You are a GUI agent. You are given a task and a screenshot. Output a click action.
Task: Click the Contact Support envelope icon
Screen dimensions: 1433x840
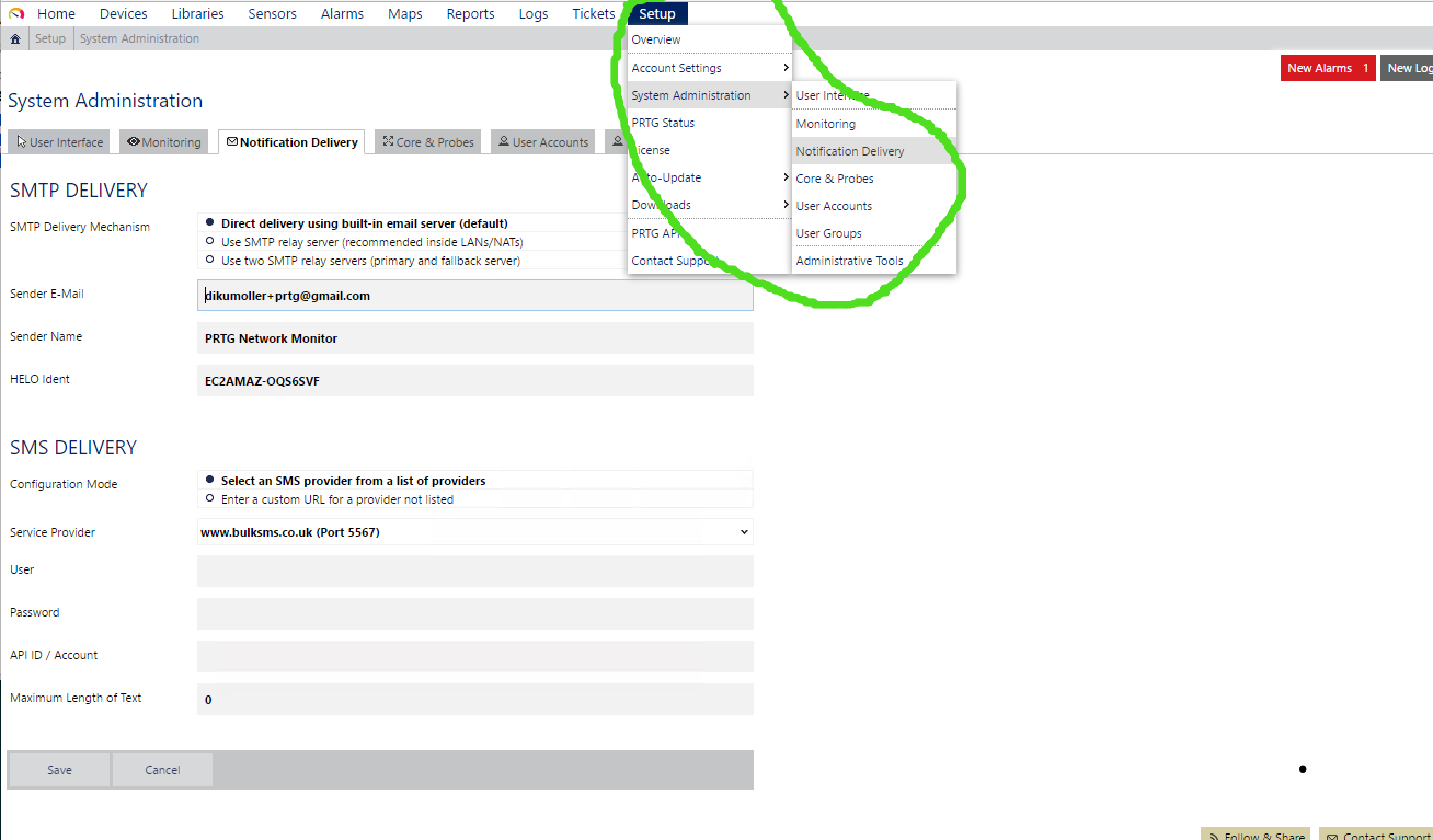click(1333, 837)
